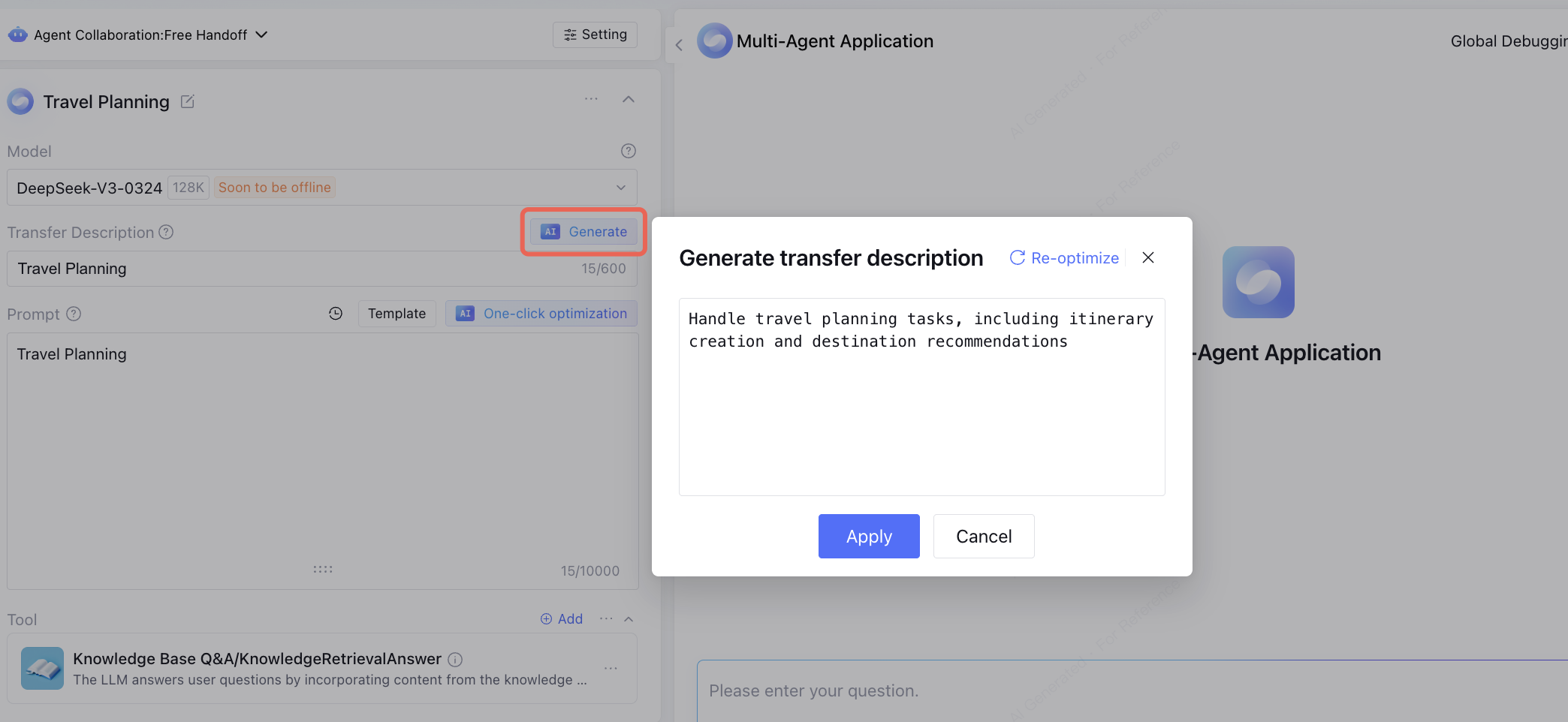The image size is (1568, 722).
Task: Click the info icon next to KnowledgeRetrievalAnswer
Action: [x=455, y=660]
